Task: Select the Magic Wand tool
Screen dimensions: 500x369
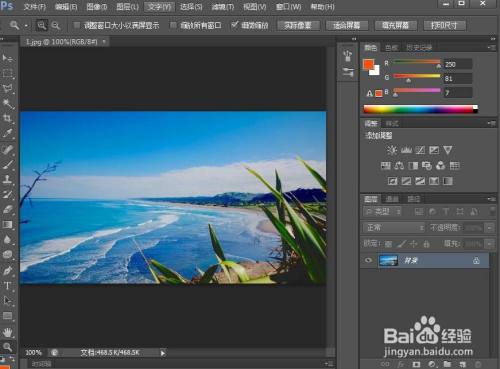Action: [x=7, y=104]
